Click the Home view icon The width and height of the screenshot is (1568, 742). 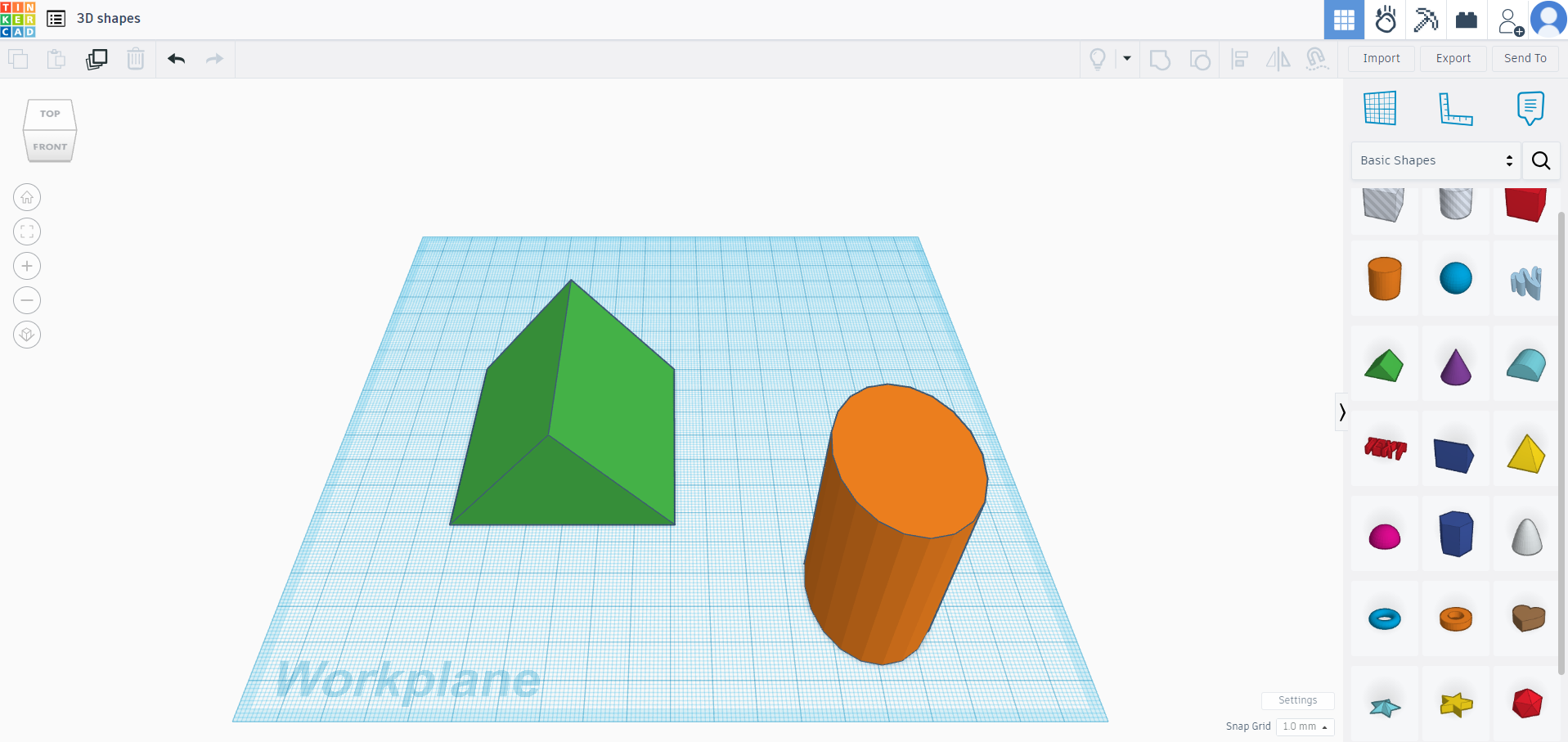(x=27, y=197)
